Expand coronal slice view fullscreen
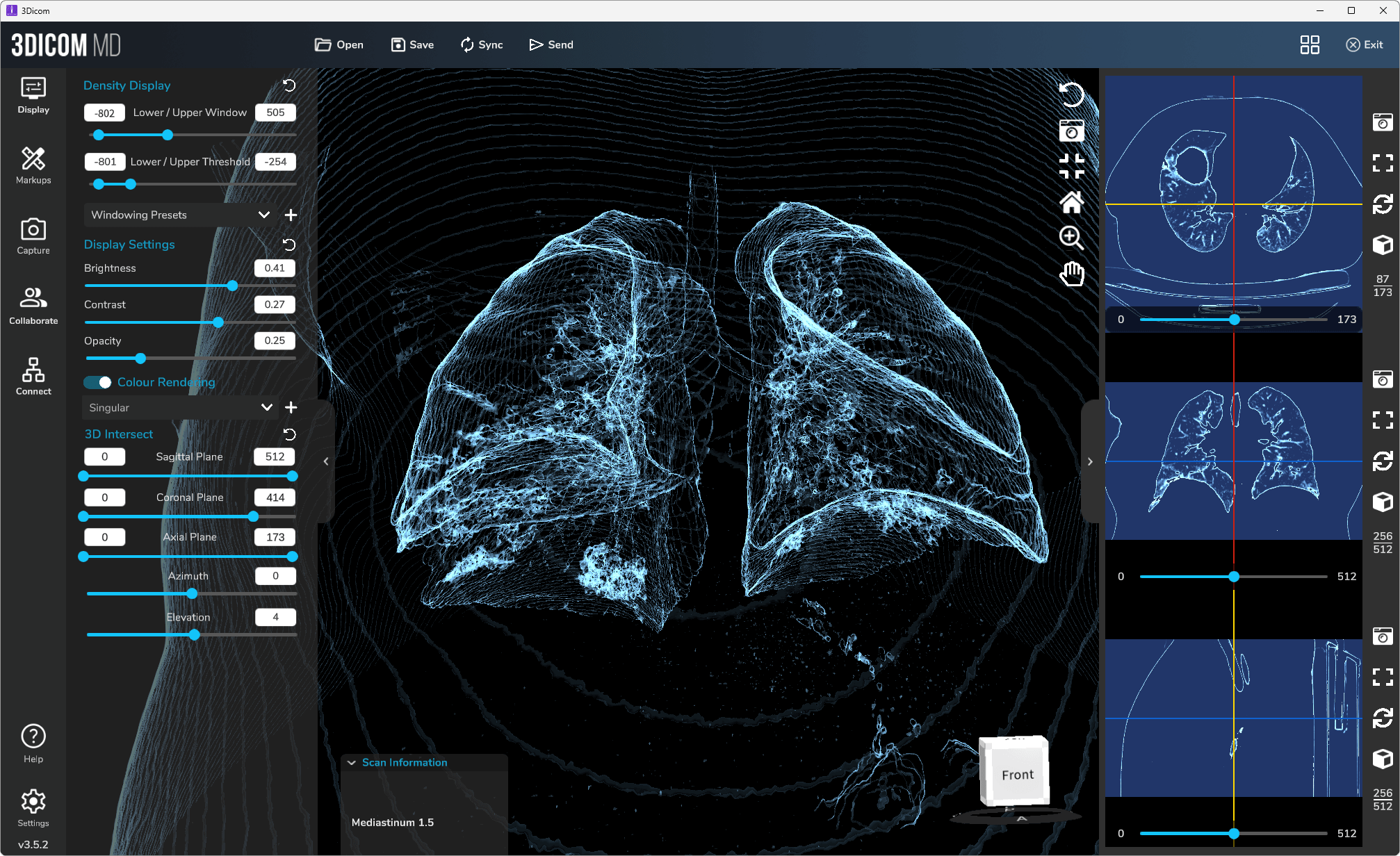1400x856 pixels. tap(1383, 420)
